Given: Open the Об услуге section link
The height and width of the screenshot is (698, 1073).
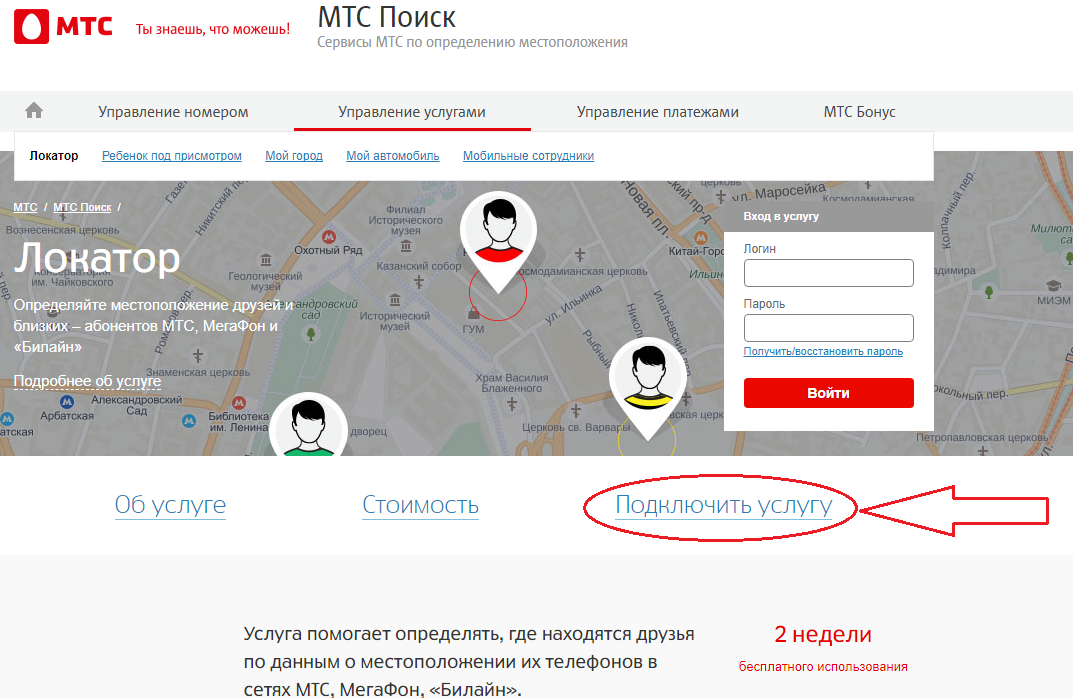Looking at the screenshot, I should point(170,505).
